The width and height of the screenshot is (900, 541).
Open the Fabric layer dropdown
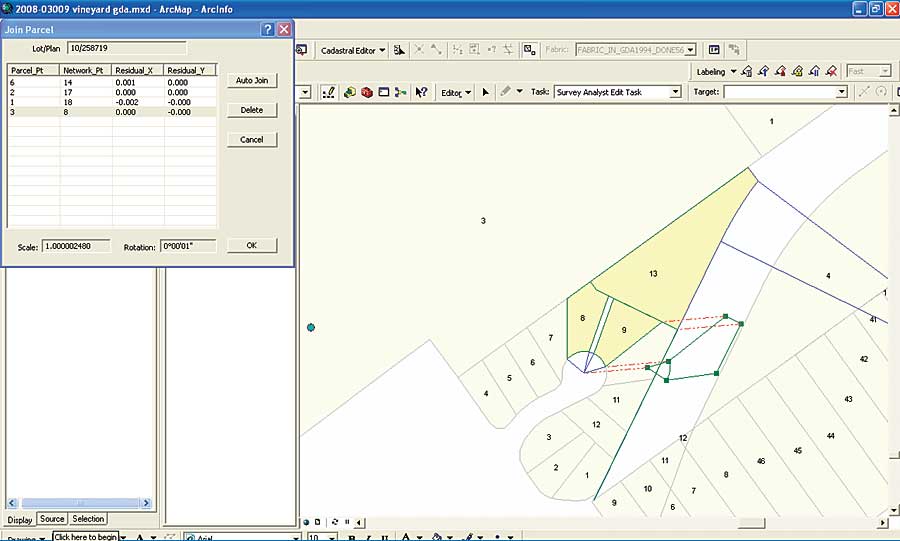(691, 50)
